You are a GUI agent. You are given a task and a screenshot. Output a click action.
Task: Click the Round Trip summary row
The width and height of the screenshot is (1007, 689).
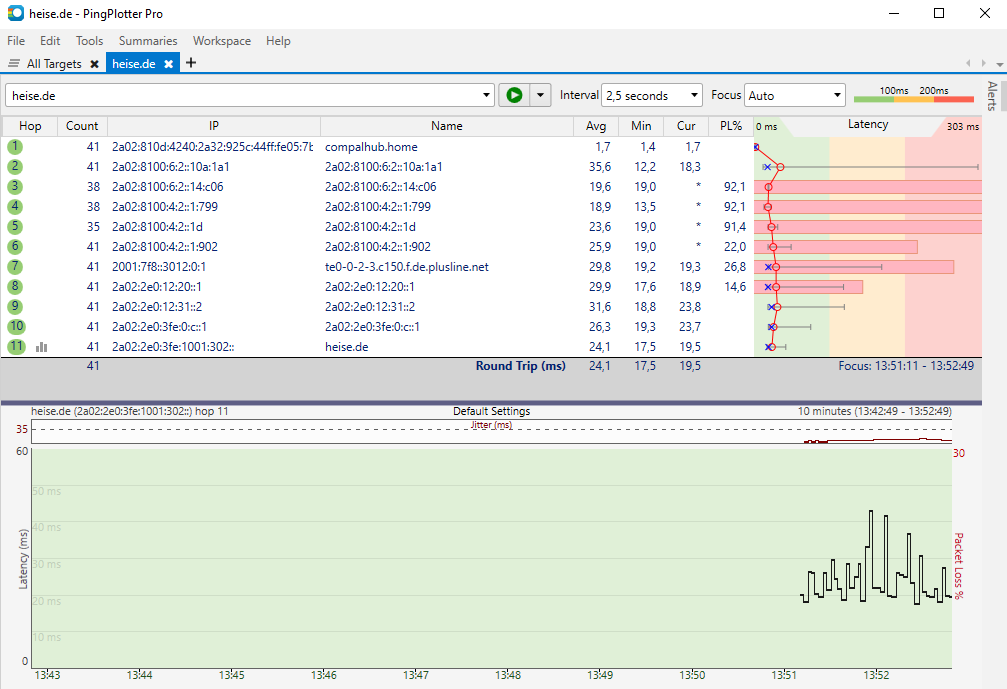520,366
